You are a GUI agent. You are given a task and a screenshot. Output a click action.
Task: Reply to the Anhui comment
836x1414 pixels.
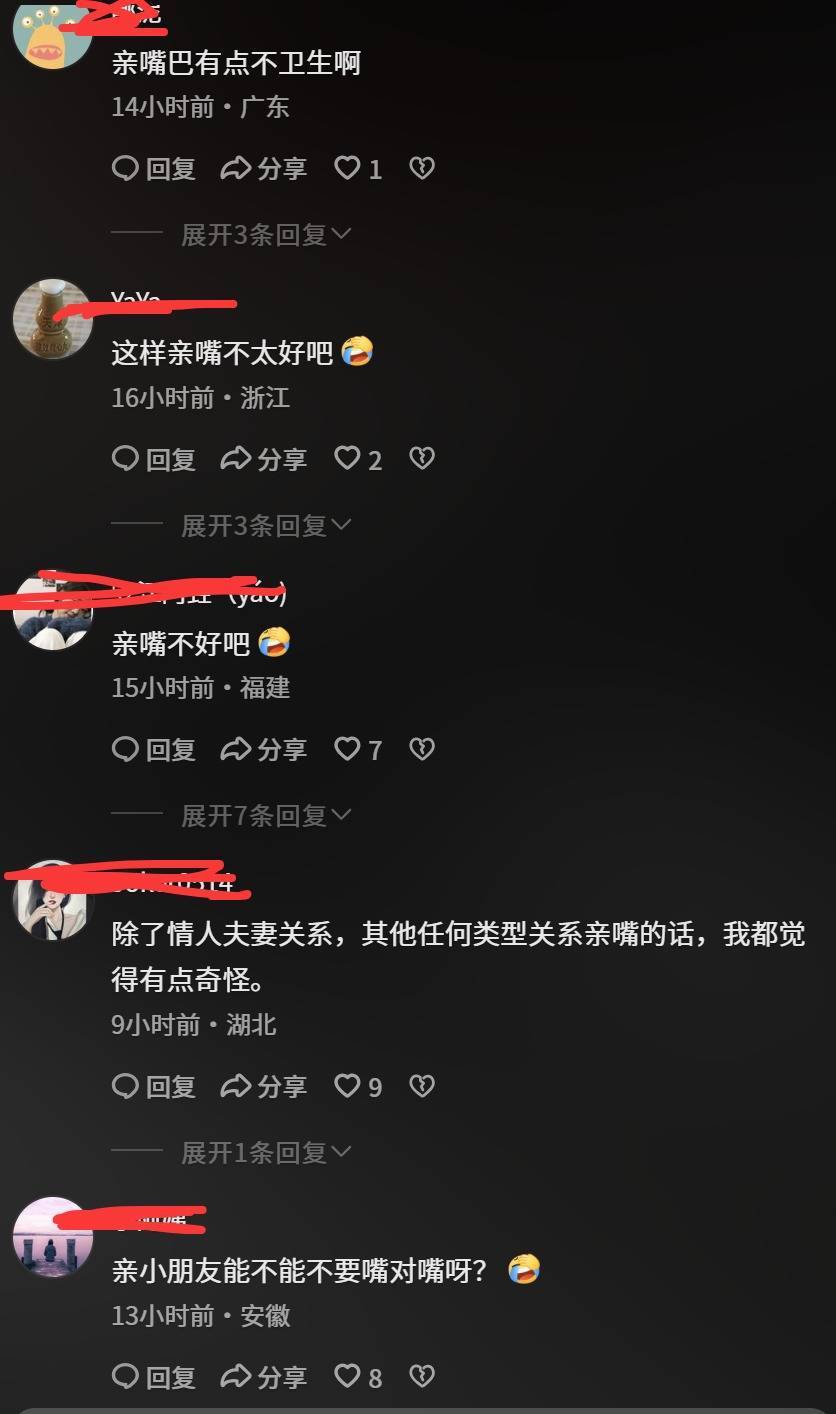tap(153, 1378)
